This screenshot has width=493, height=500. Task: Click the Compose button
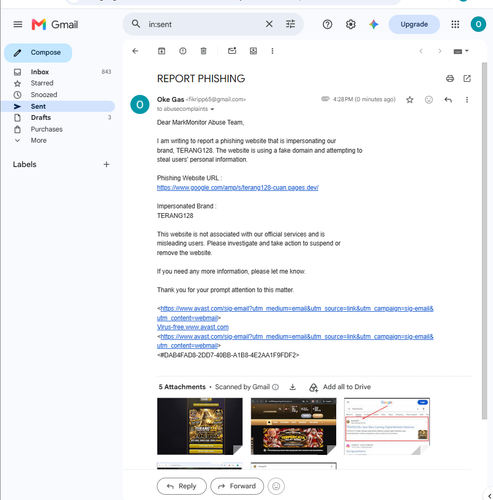click(38, 53)
